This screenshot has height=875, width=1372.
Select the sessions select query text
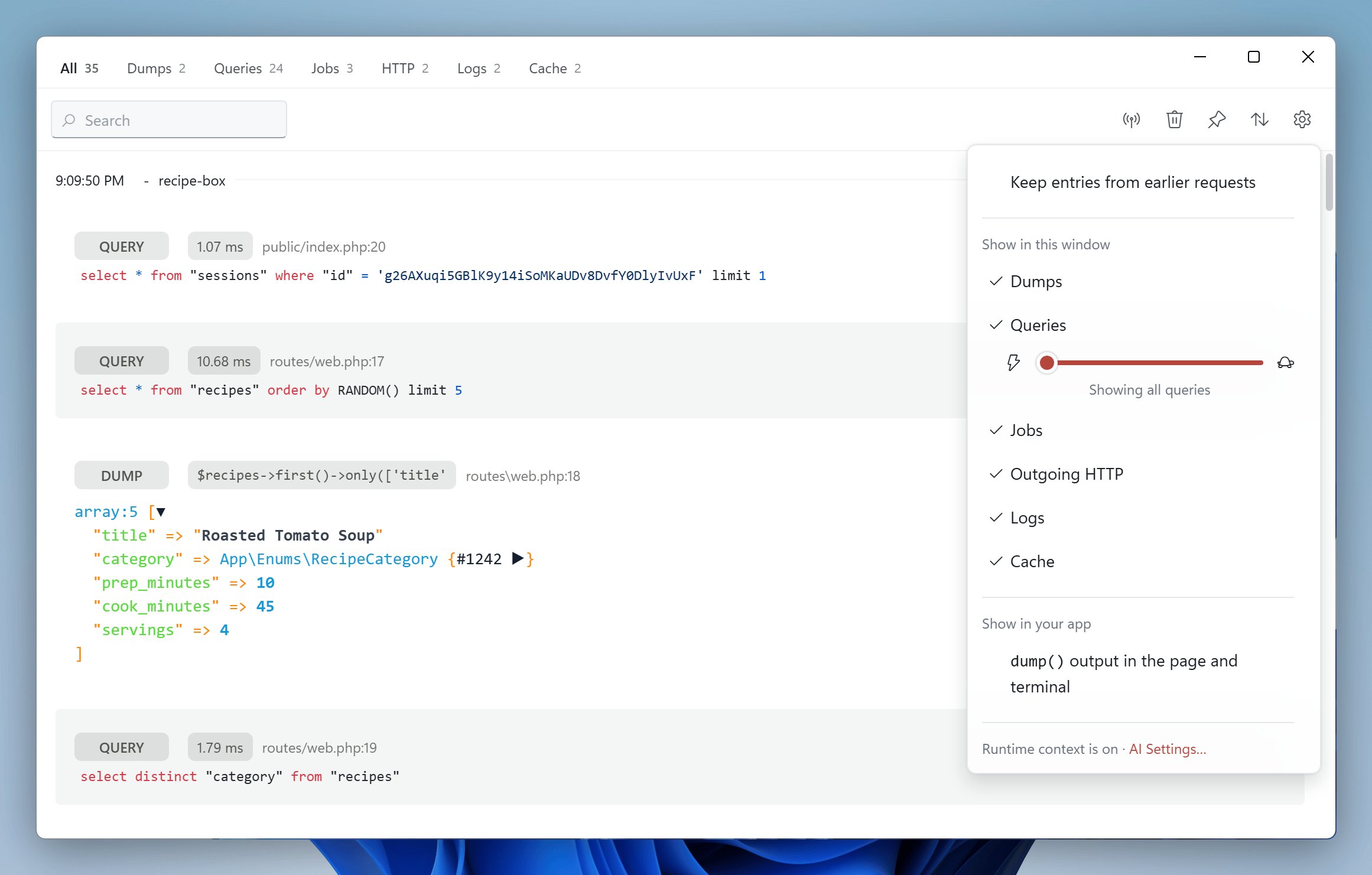click(423, 276)
